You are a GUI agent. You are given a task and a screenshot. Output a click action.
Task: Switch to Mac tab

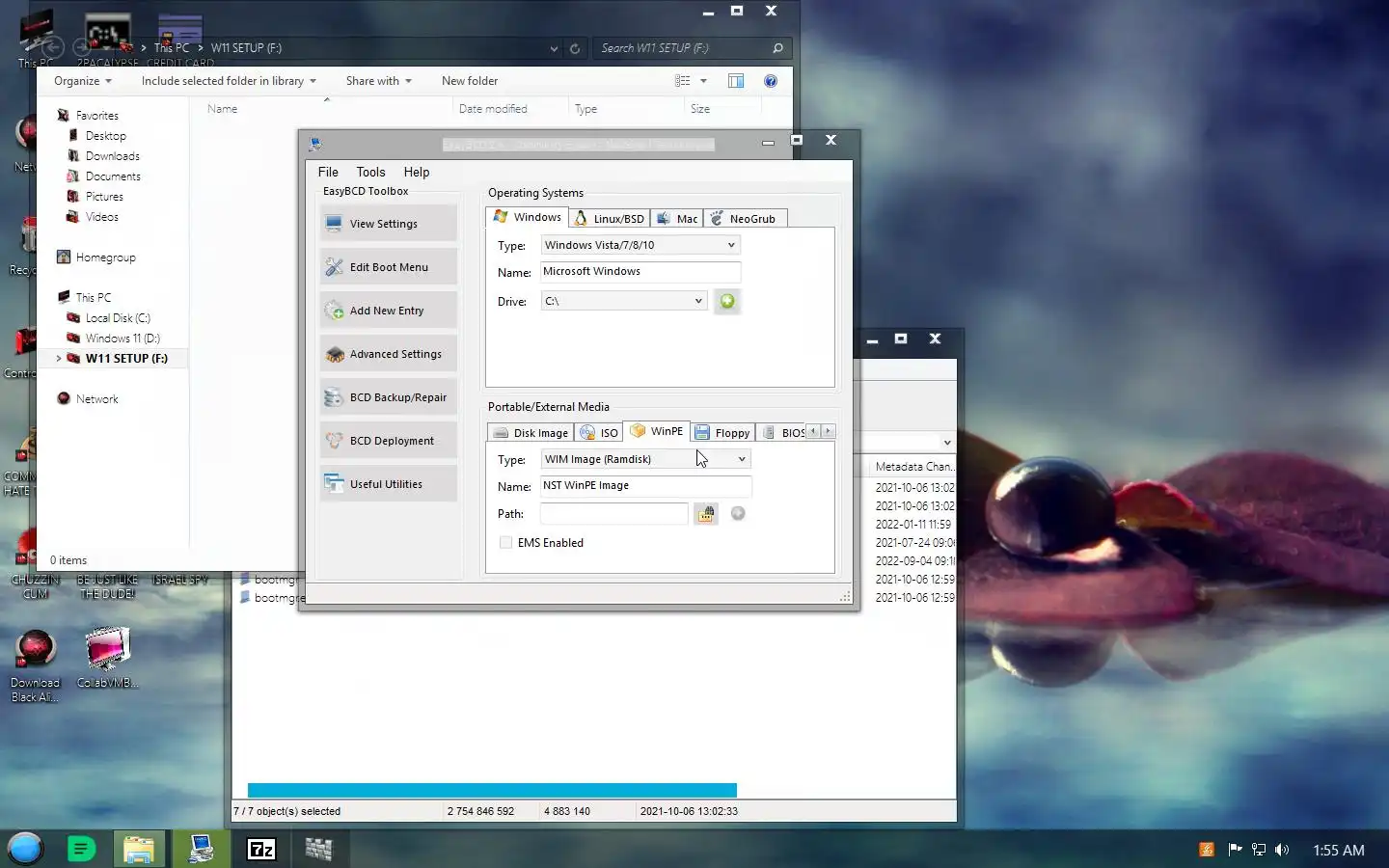coord(677,219)
